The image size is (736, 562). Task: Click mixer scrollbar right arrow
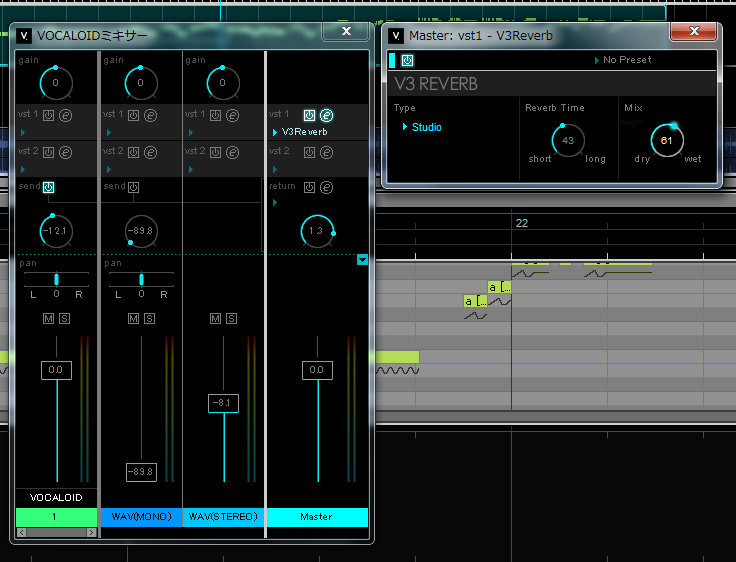92,532
